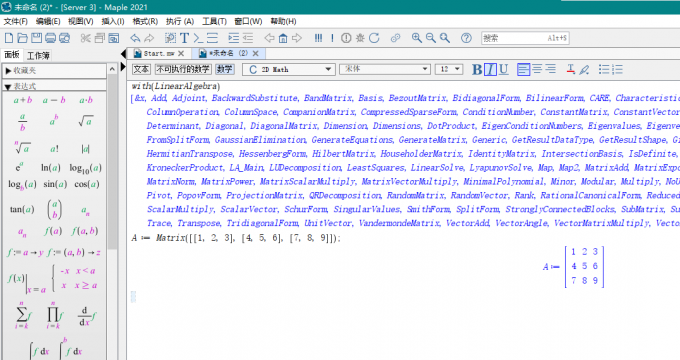Open the font family dropdown
This screenshot has height=360, width=680.
385,69
